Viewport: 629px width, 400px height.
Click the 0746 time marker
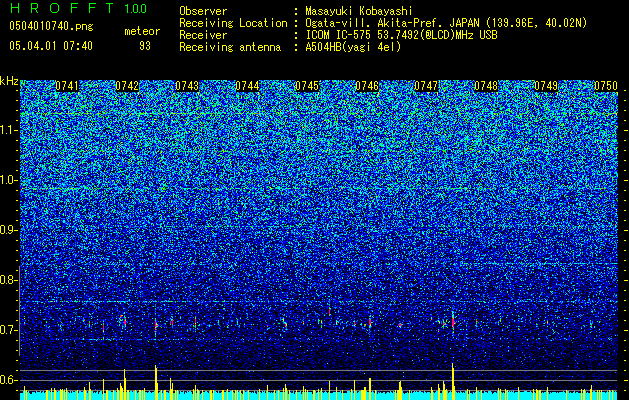point(367,86)
